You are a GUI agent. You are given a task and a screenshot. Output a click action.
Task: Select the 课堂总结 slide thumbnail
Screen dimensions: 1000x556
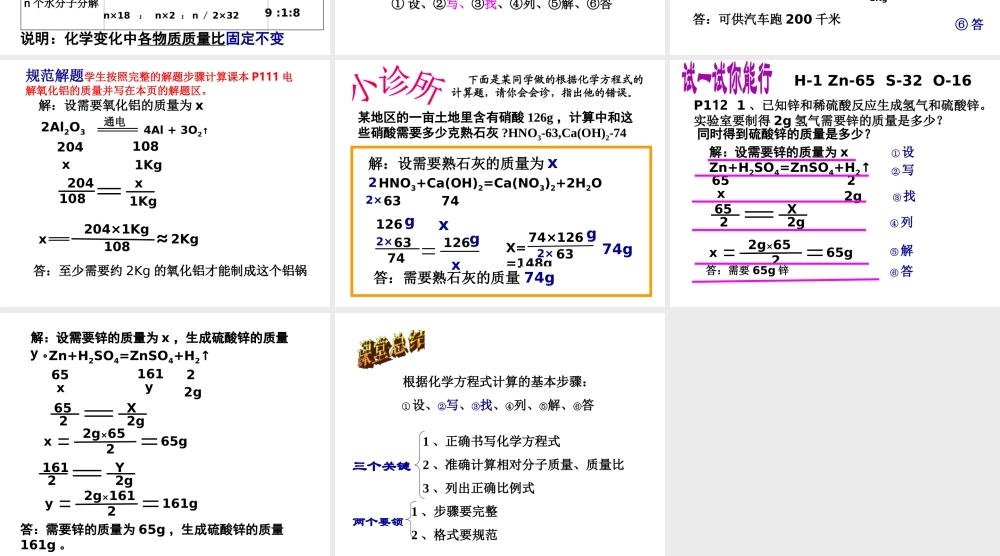(x=500, y=434)
